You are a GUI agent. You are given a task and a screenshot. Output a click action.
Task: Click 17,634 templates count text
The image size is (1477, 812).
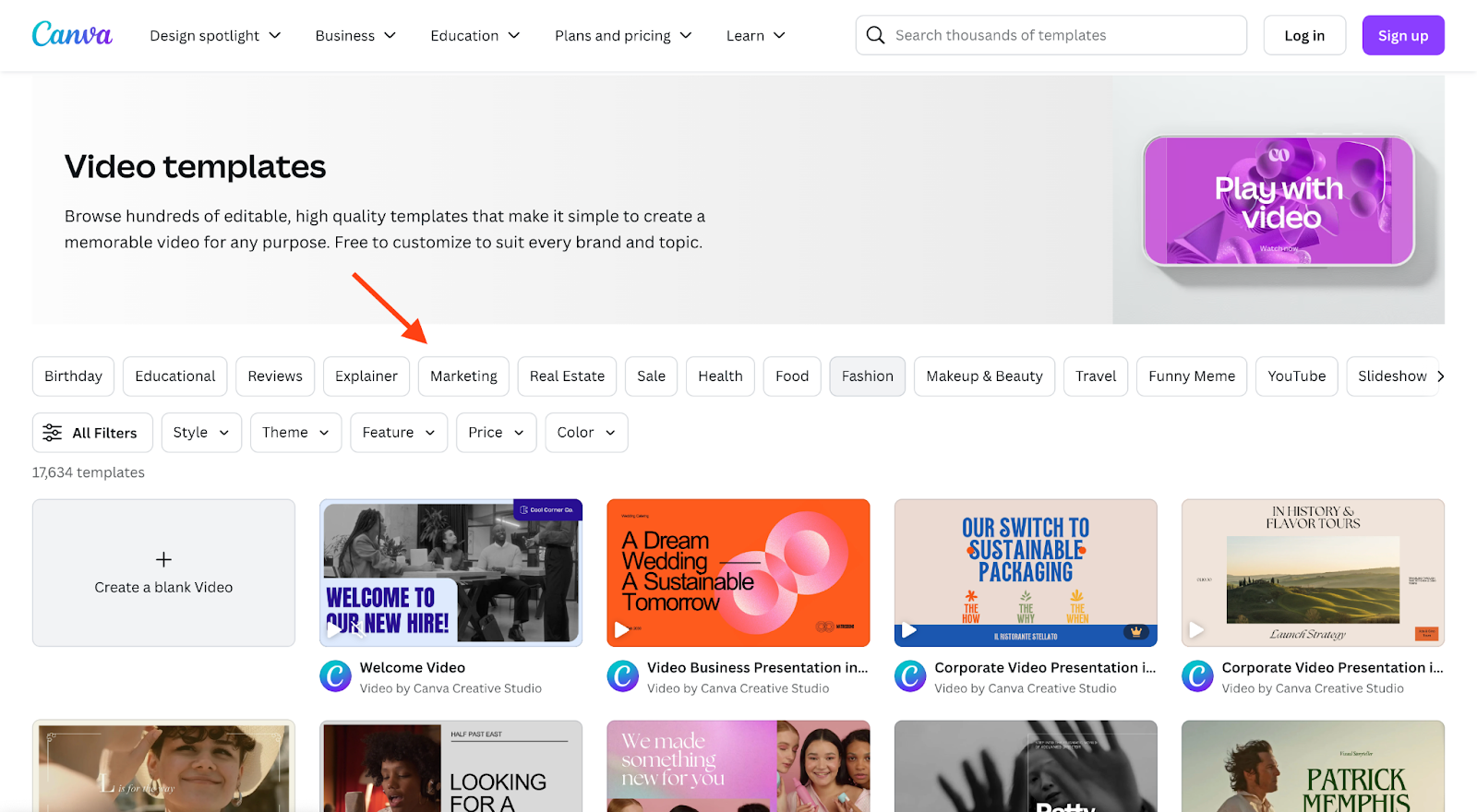(89, 472)
